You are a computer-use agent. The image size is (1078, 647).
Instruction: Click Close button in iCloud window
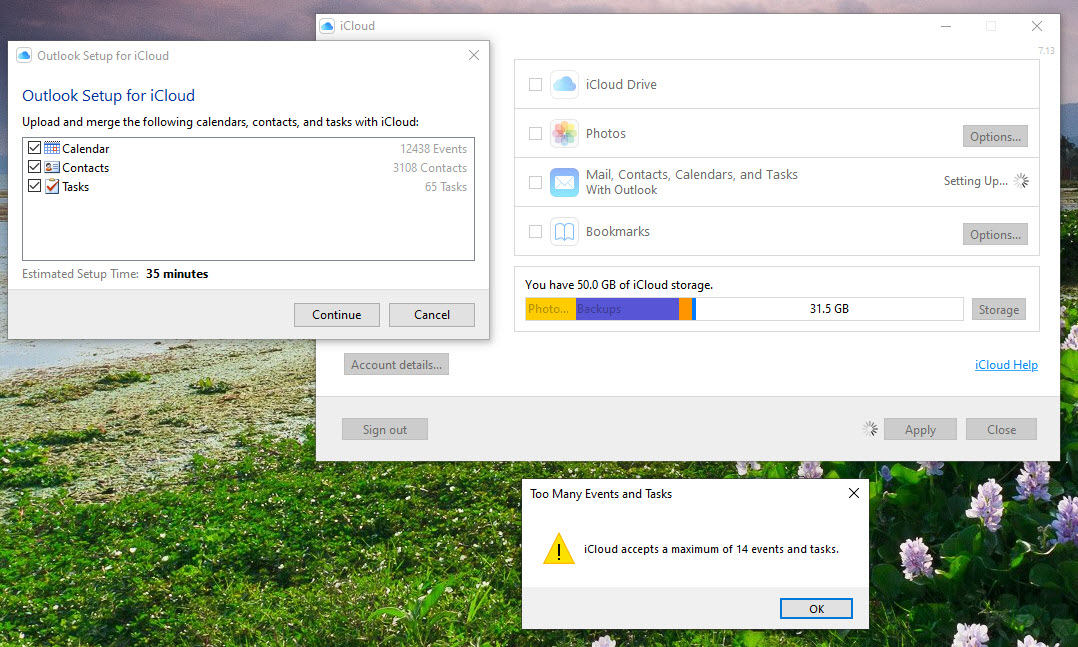coord(1001,429)
